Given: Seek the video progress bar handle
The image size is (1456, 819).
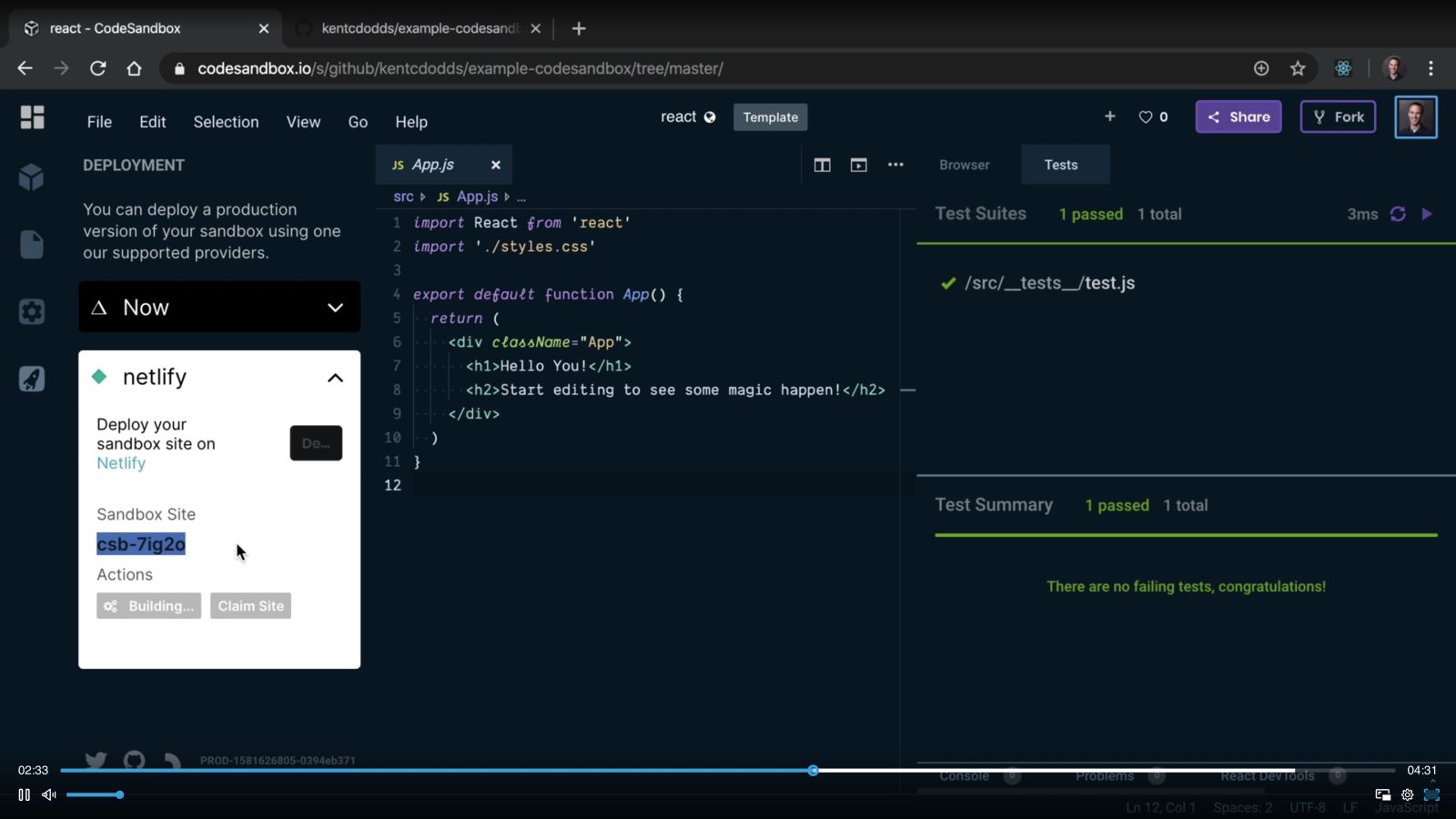Looking at the screenshot, I should point(814,770).
